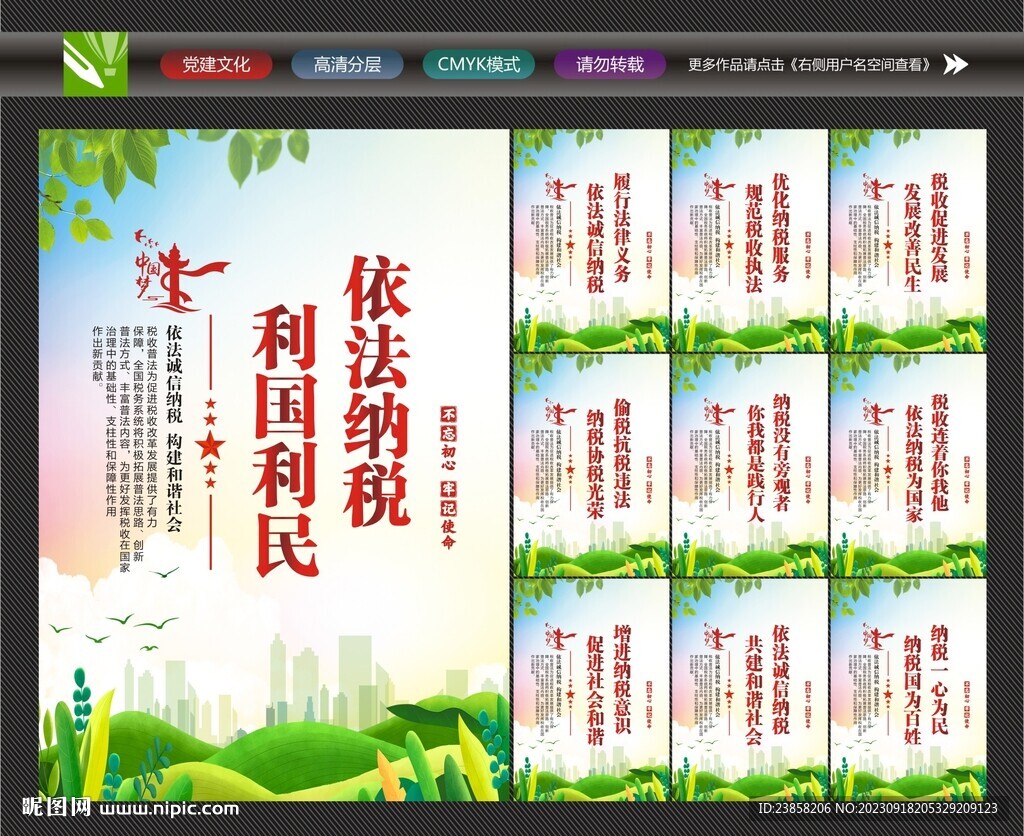Open the 纳税一心为民 纳税国为百姓 poster thumbnail
1024x836 pixels.
pyautogui.click(x=908, y=690)
